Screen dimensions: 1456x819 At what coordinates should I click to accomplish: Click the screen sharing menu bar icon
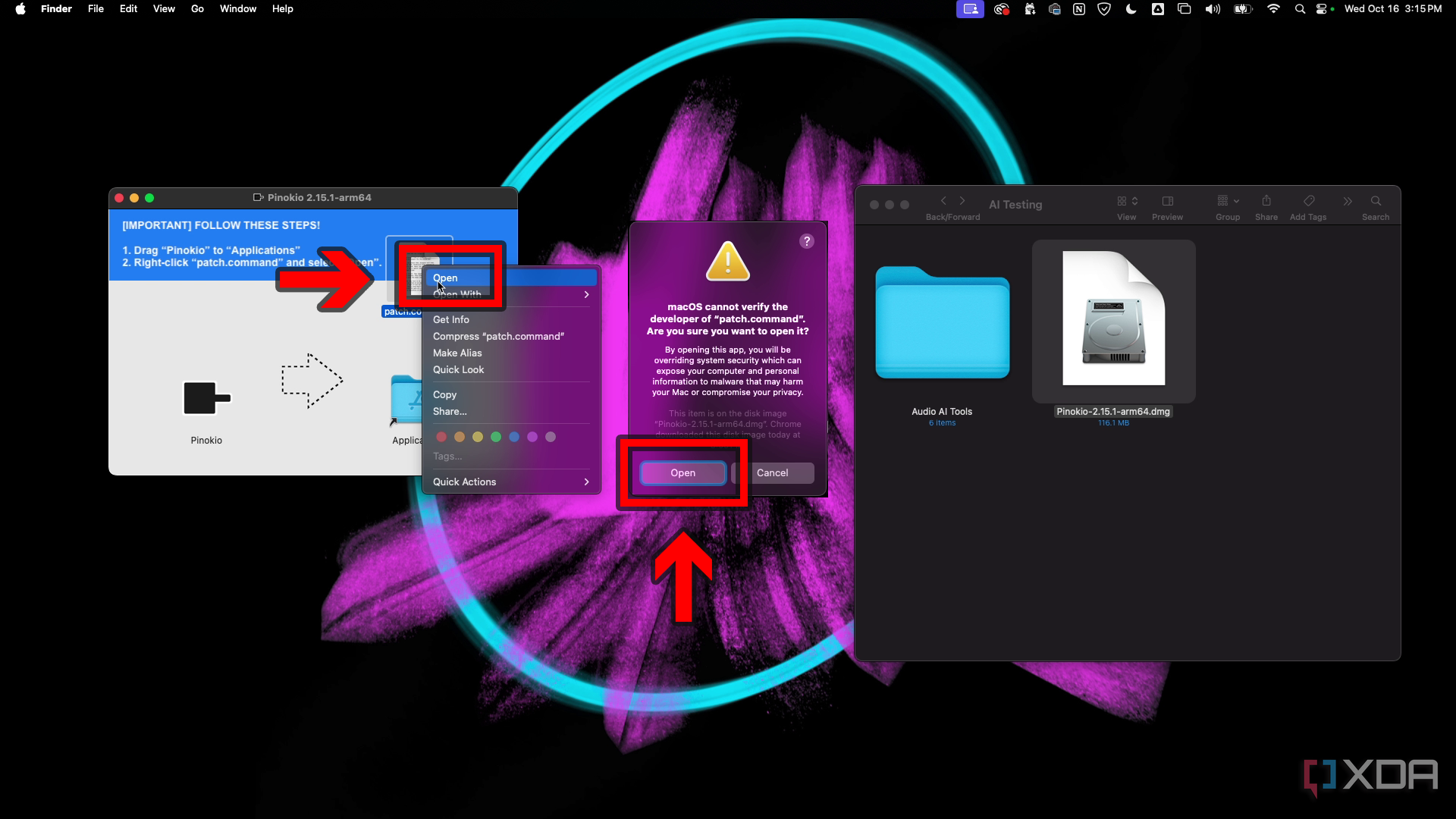coord(970,9)
